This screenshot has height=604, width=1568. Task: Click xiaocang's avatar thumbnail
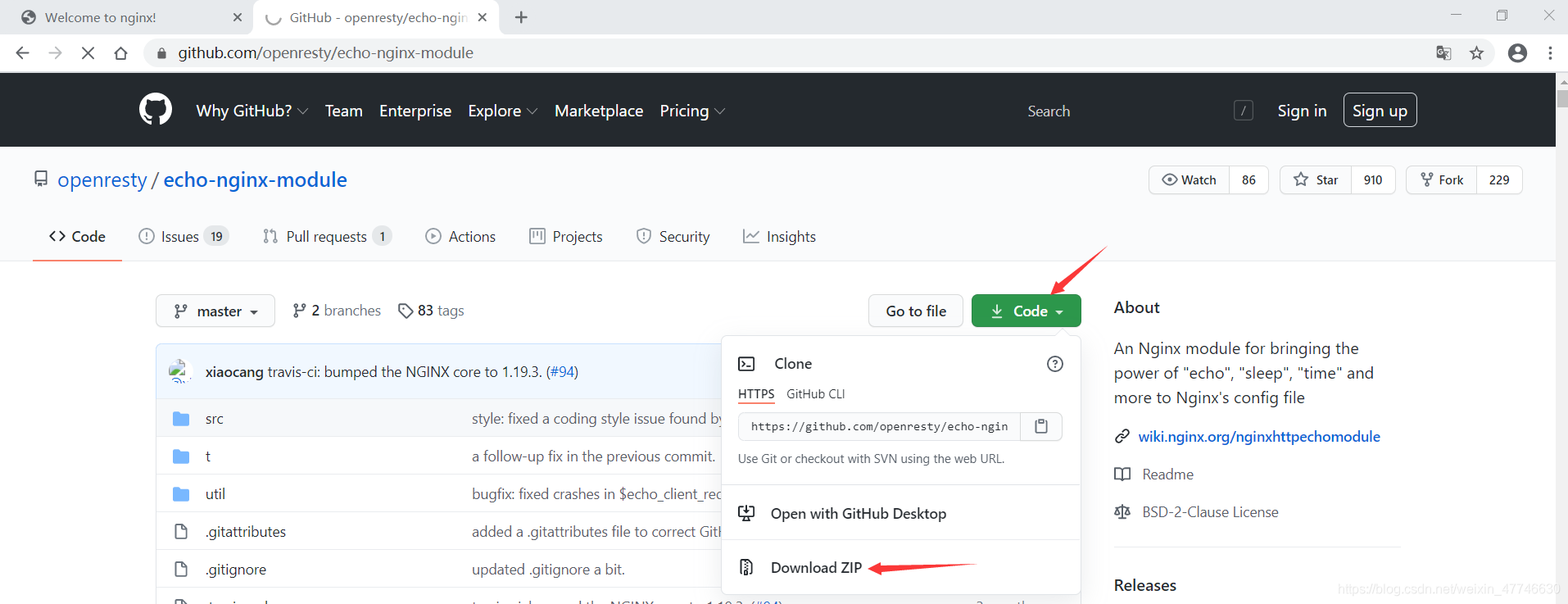180,371
